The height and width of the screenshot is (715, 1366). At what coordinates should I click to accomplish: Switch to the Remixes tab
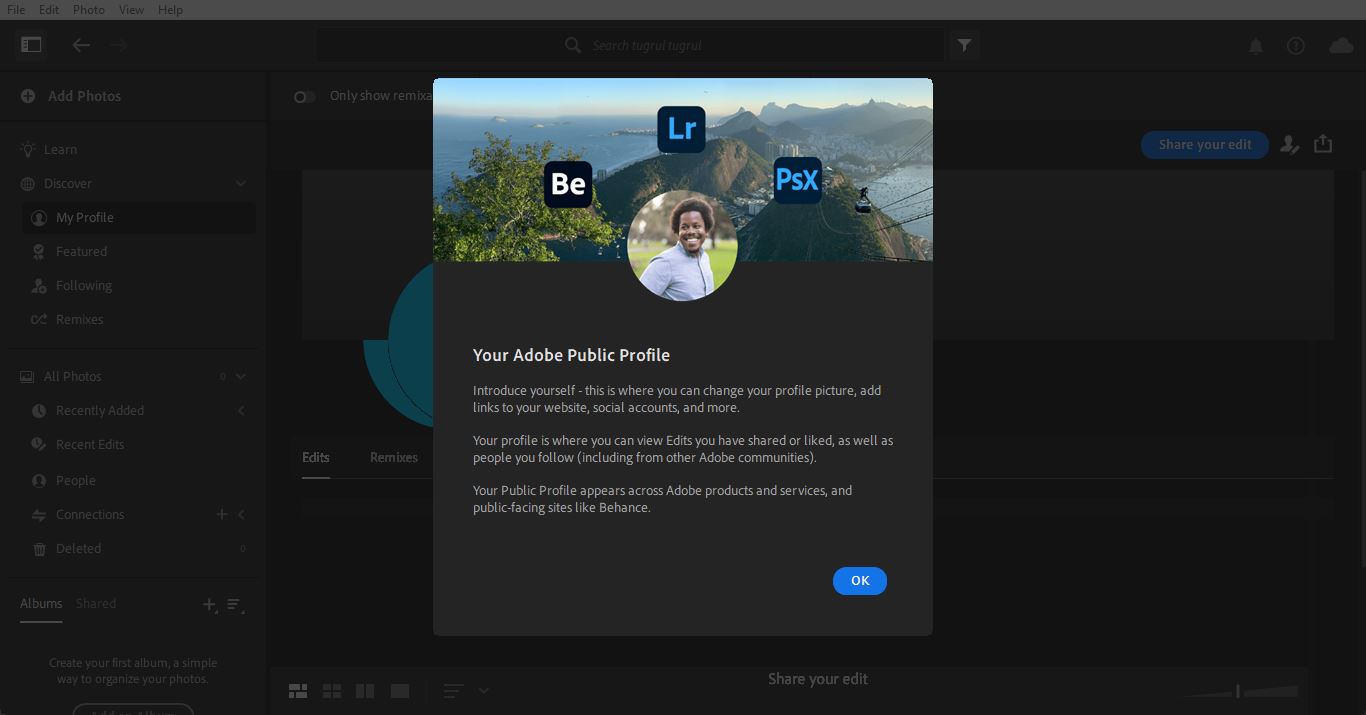tap(394, 458)
